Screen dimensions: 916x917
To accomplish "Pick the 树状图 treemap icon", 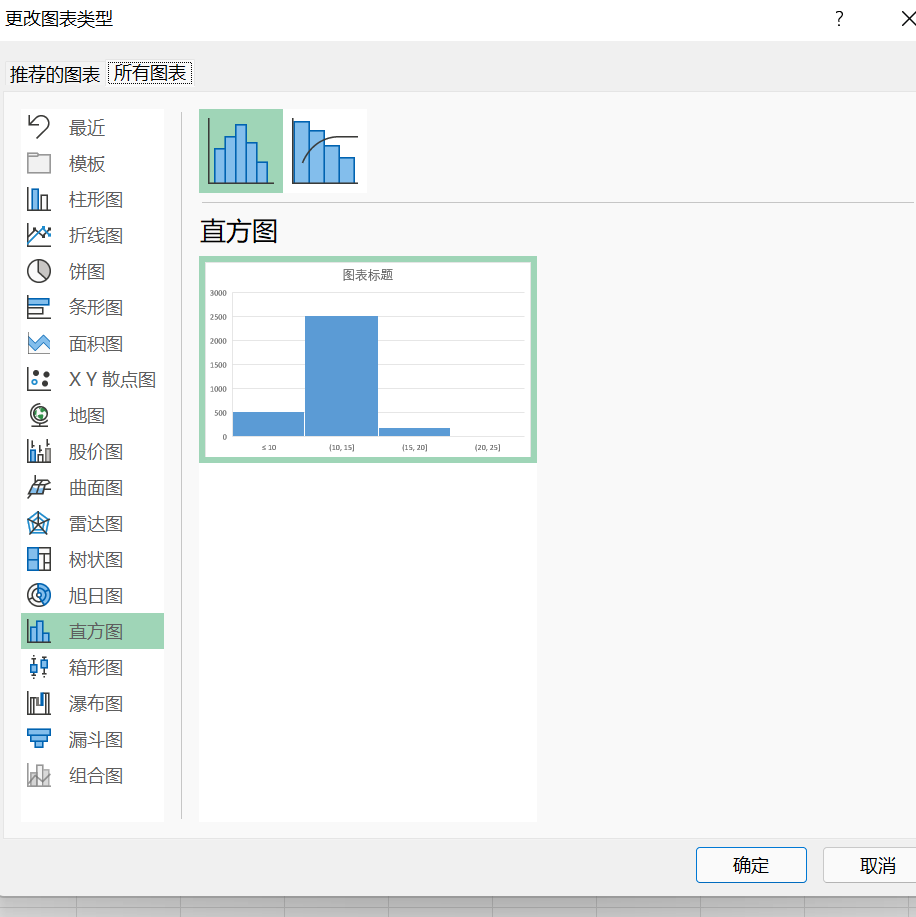I will coord(39,560).
